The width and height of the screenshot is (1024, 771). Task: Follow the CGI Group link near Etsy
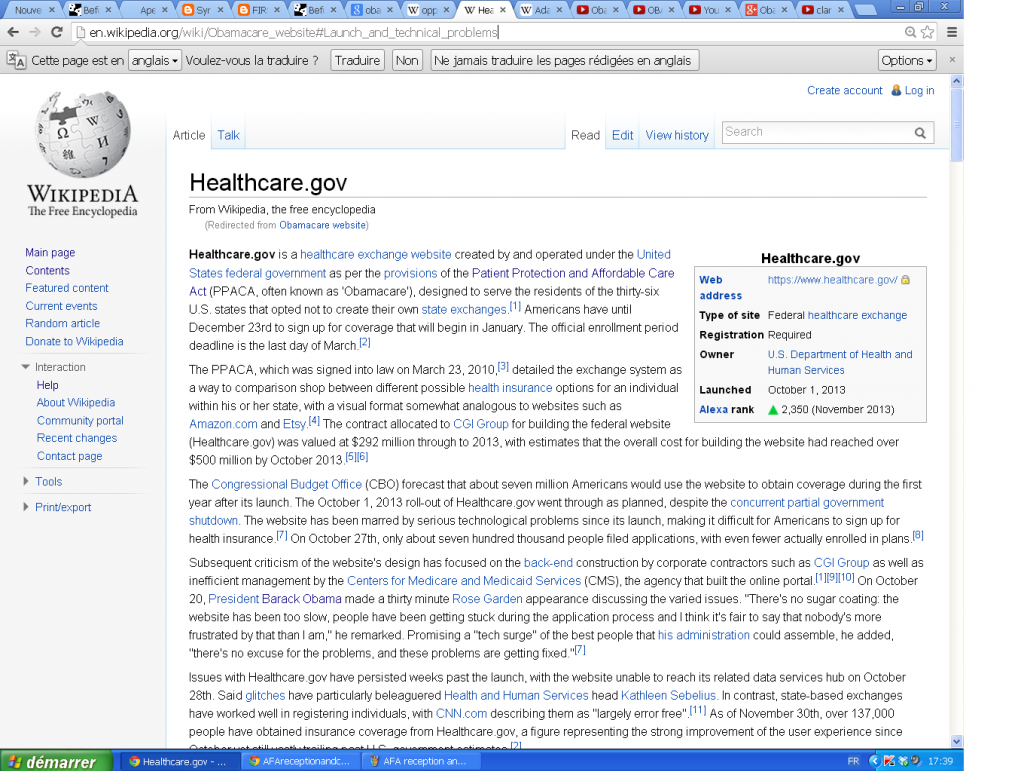(481, 424)
